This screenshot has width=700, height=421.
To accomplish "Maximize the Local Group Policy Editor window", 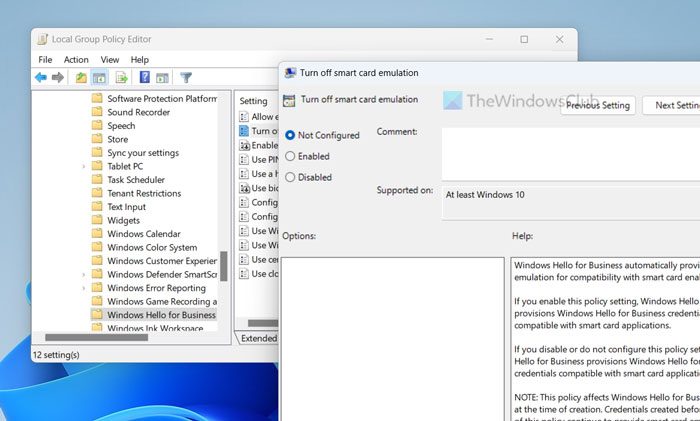I will point(524,39).
